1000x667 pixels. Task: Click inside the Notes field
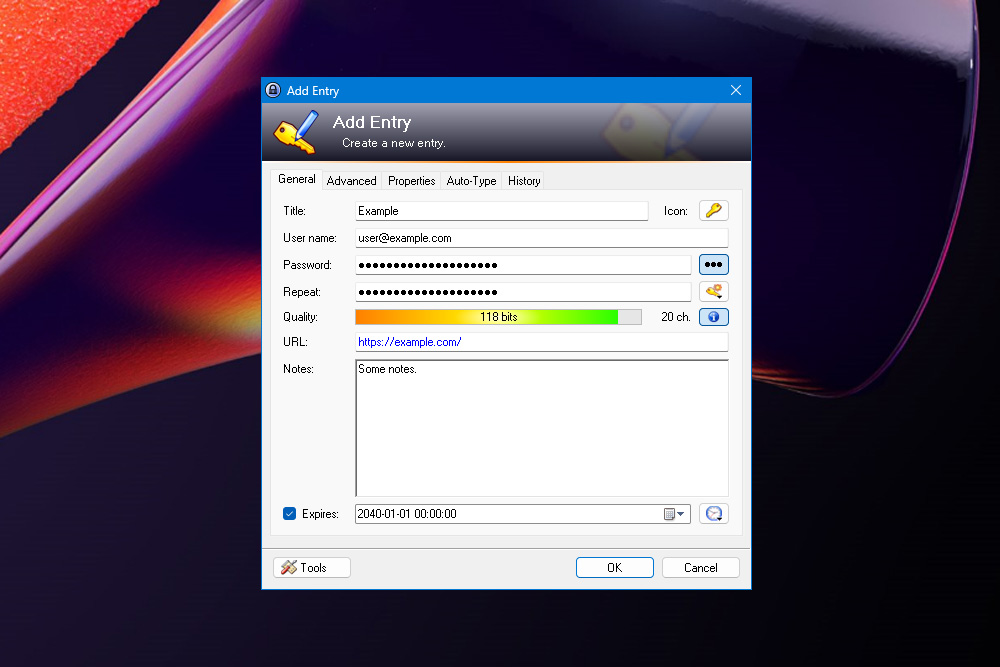pos(540,427)
